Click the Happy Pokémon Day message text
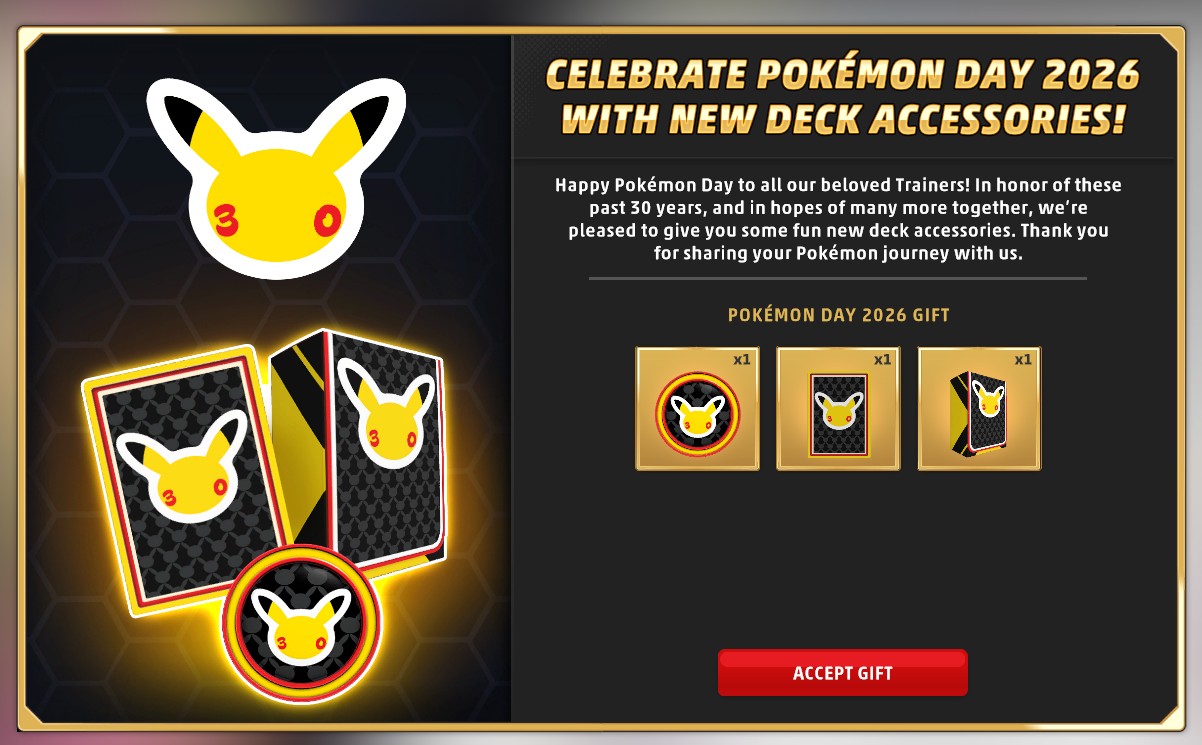 838,219
